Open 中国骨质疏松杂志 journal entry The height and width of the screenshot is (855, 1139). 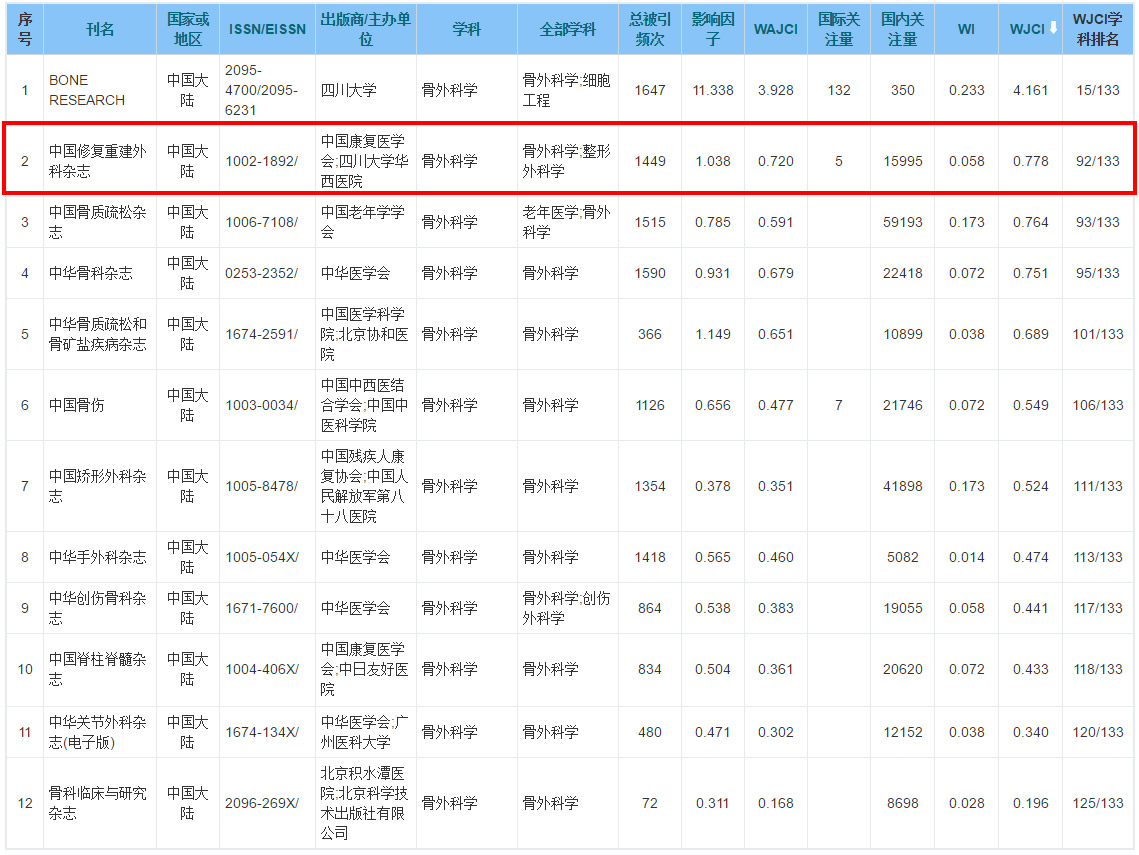pyautogui.click(x=97, y=222)
